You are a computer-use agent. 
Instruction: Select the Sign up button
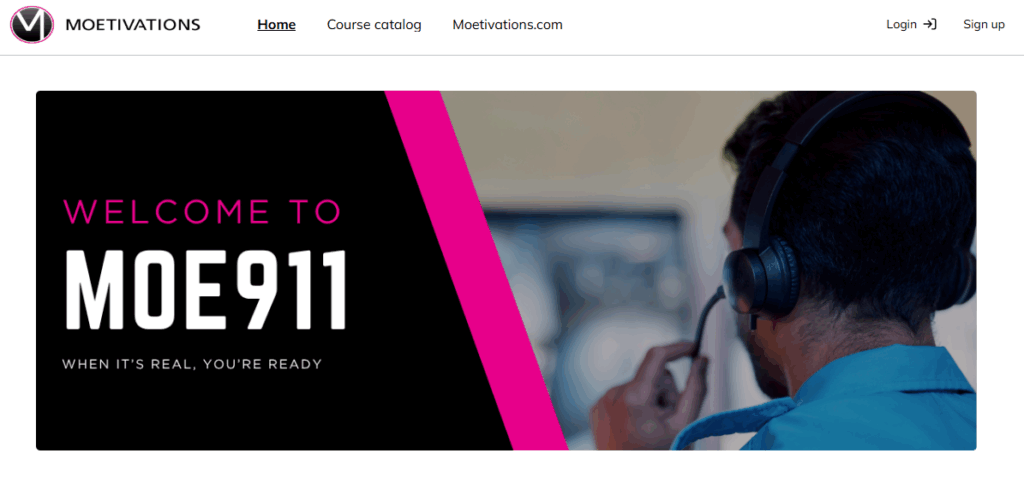(x=984, y=25)
